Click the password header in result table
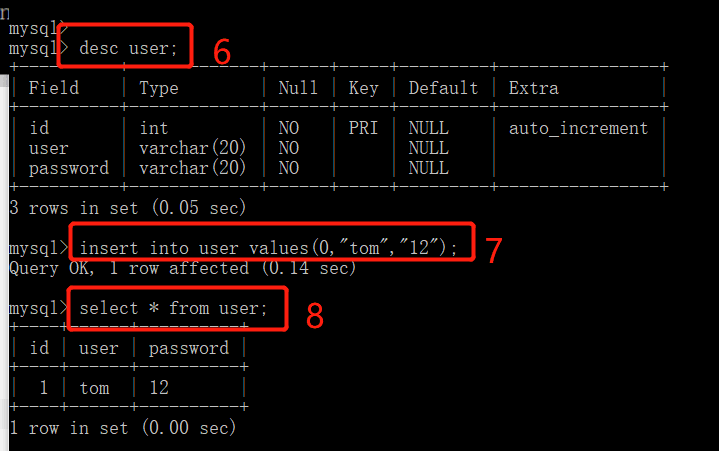This screenshot has width=719, height=451. 188,348
